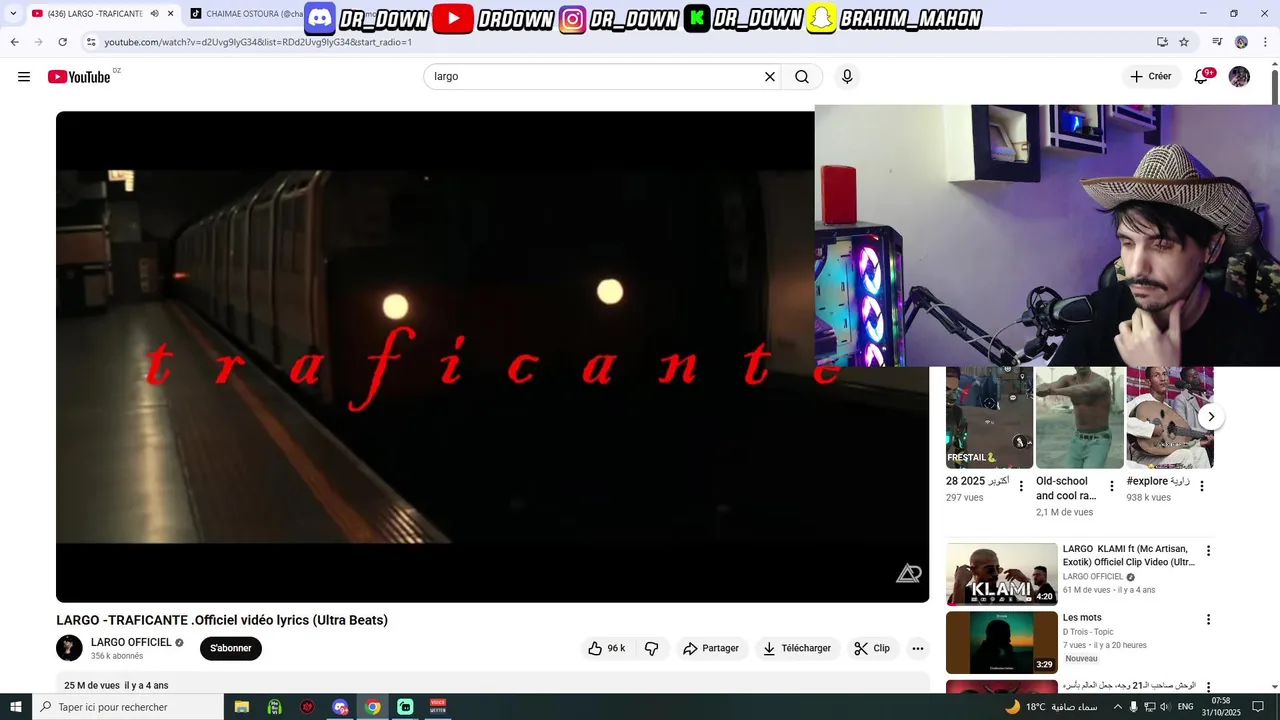
Task: Open File Explorer from the taskbar
Action: click(242, 707)
